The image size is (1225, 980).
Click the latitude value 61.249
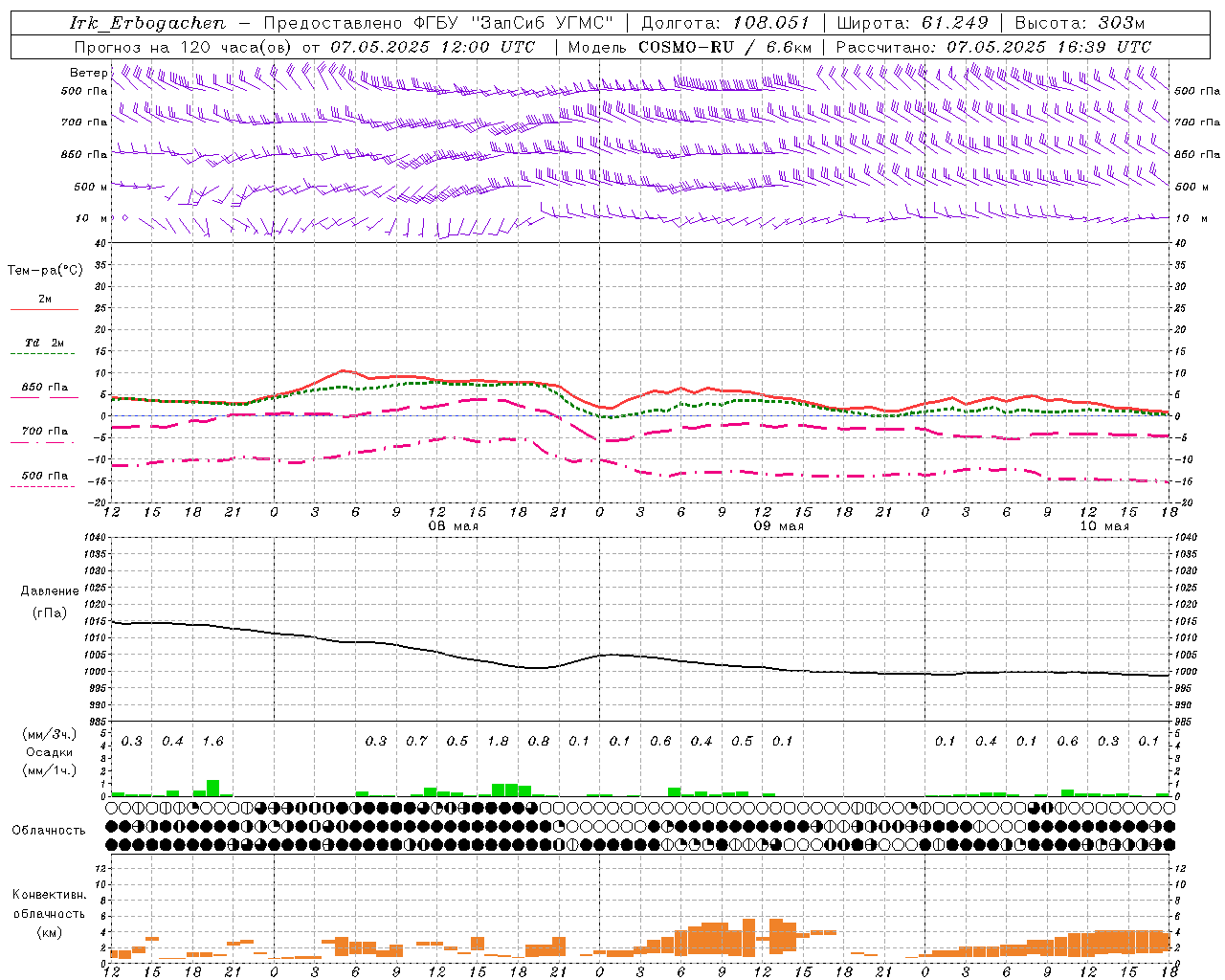click(x=955, y=23)
